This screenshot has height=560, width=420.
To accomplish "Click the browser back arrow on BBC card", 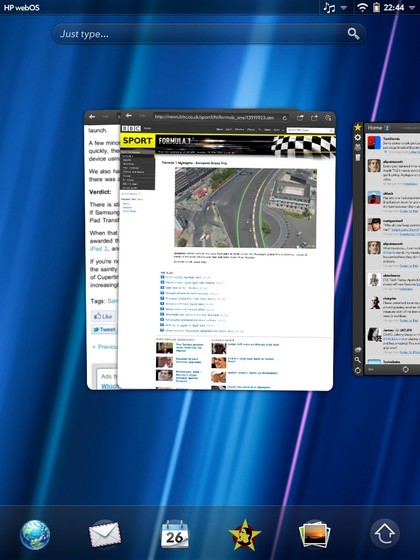I will (129, 116).
